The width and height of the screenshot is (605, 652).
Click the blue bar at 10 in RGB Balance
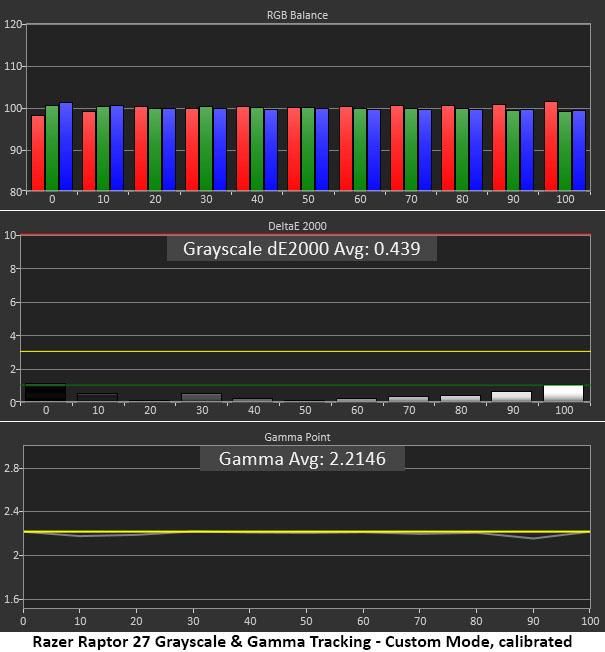tap(117, 148)
